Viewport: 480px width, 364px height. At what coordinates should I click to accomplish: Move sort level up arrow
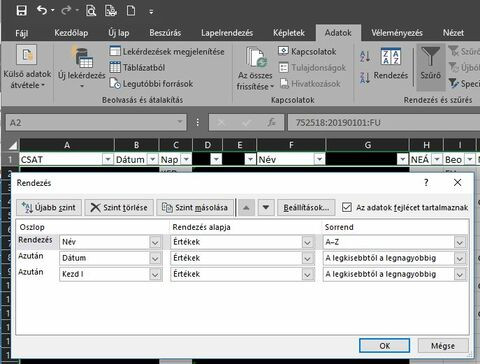click(x=246, y=208)
